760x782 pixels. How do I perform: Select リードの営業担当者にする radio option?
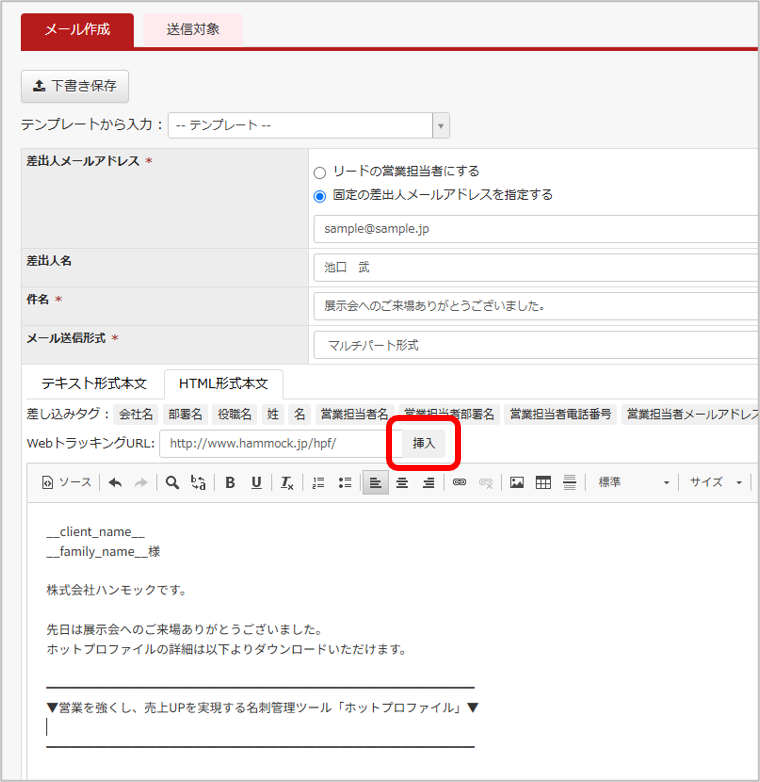[320, 173]
